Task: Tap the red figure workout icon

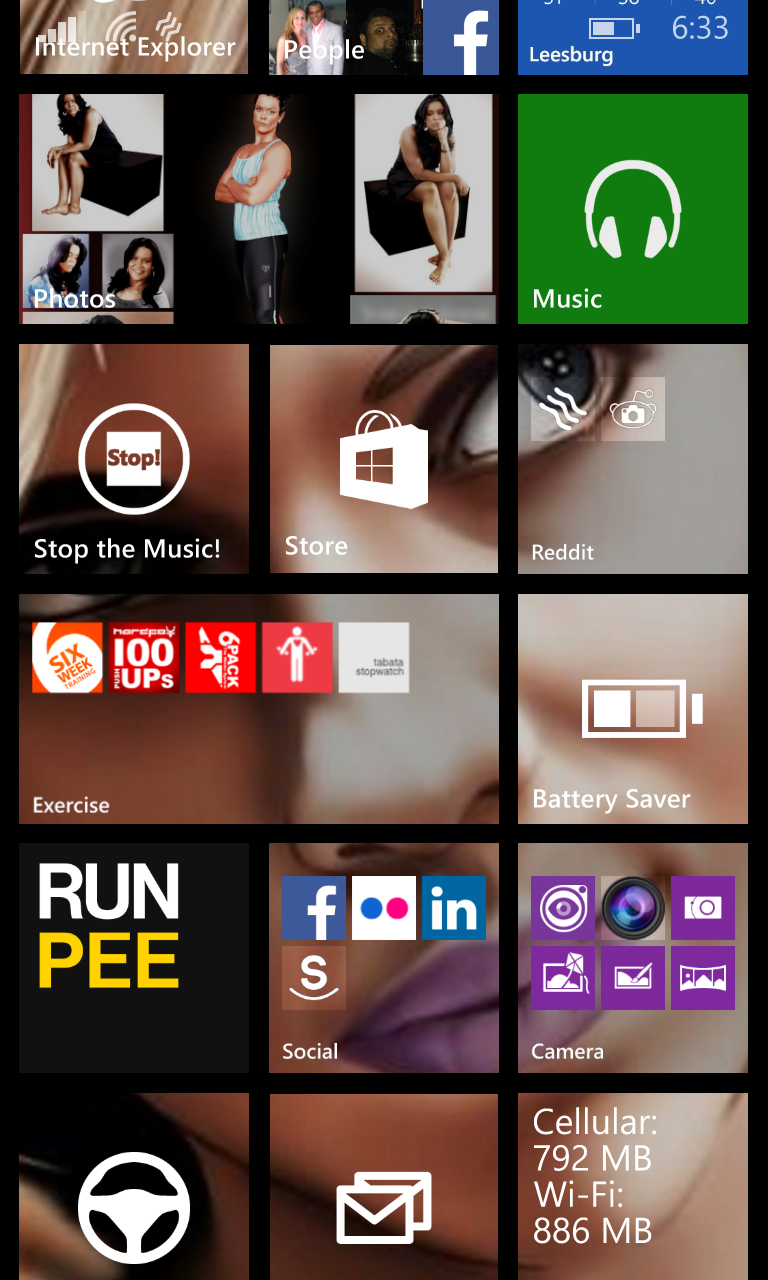Action: tap(297, 658)
